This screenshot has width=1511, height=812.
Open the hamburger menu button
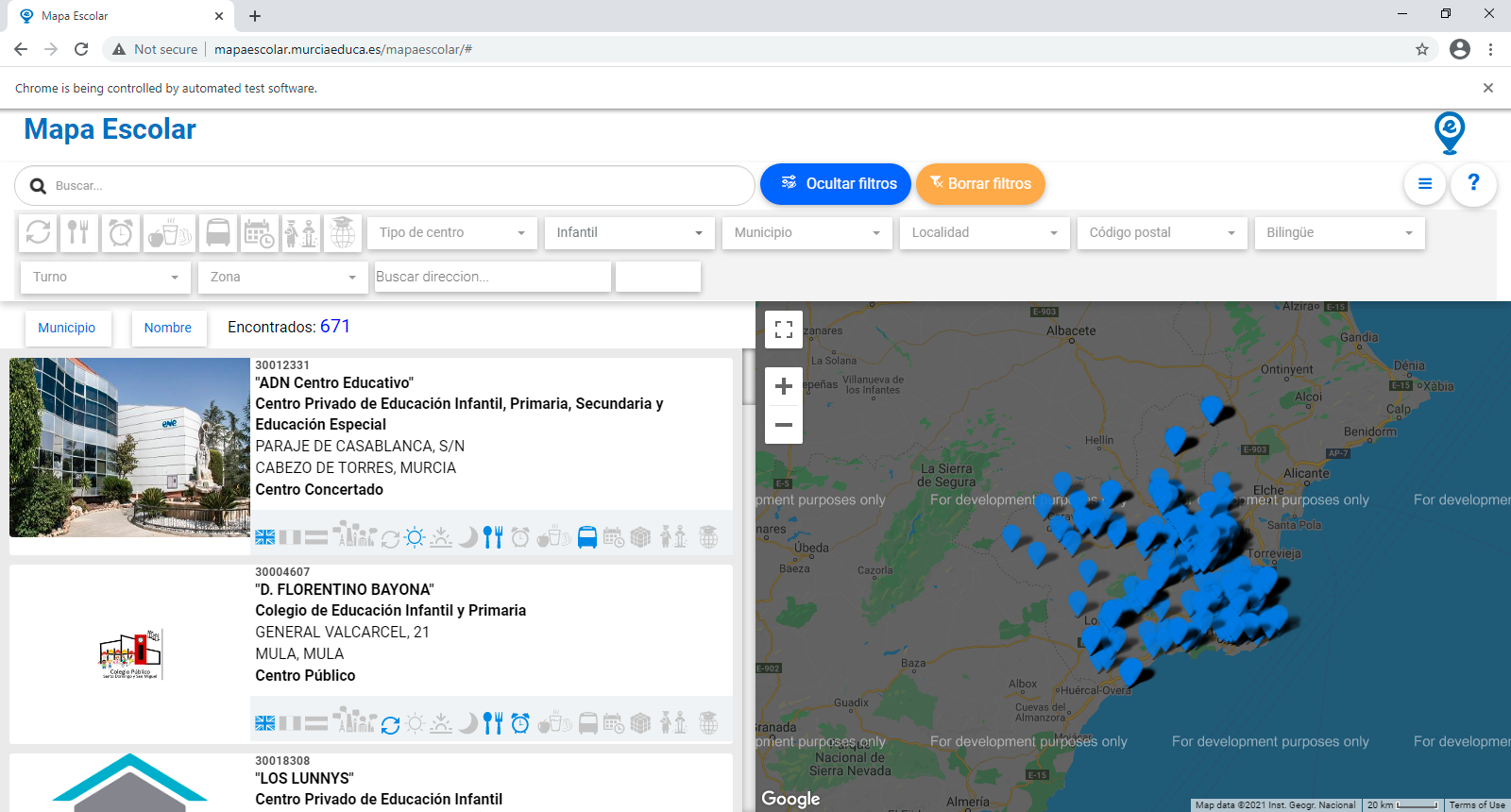tap(1425, 184)
